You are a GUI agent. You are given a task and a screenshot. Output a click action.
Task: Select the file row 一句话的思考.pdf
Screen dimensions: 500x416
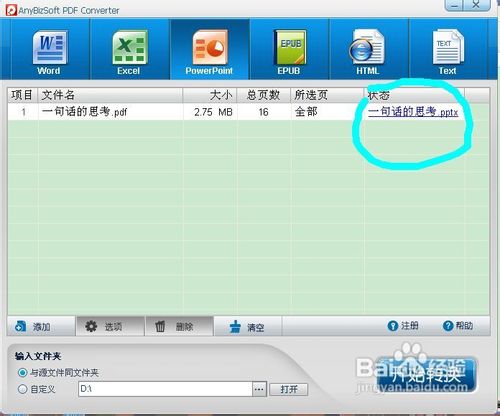click(x=248, y=112)
